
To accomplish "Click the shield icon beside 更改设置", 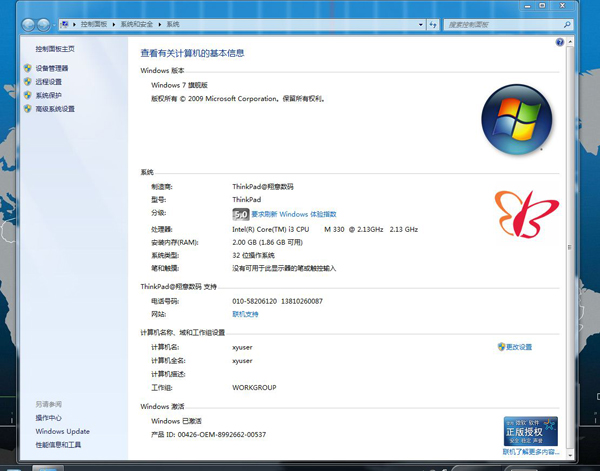I will coord(501,347).
